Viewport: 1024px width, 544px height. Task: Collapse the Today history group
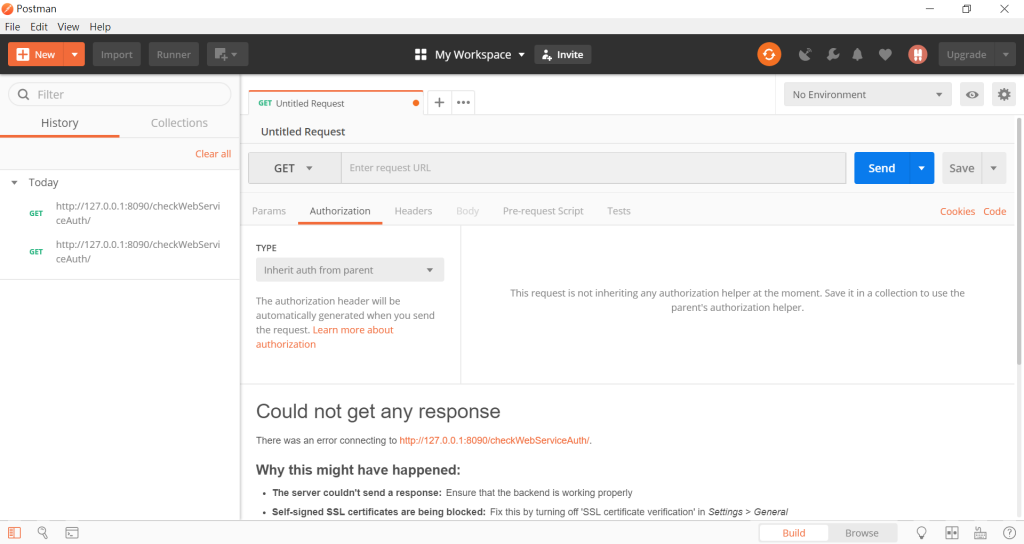[14, 182]
